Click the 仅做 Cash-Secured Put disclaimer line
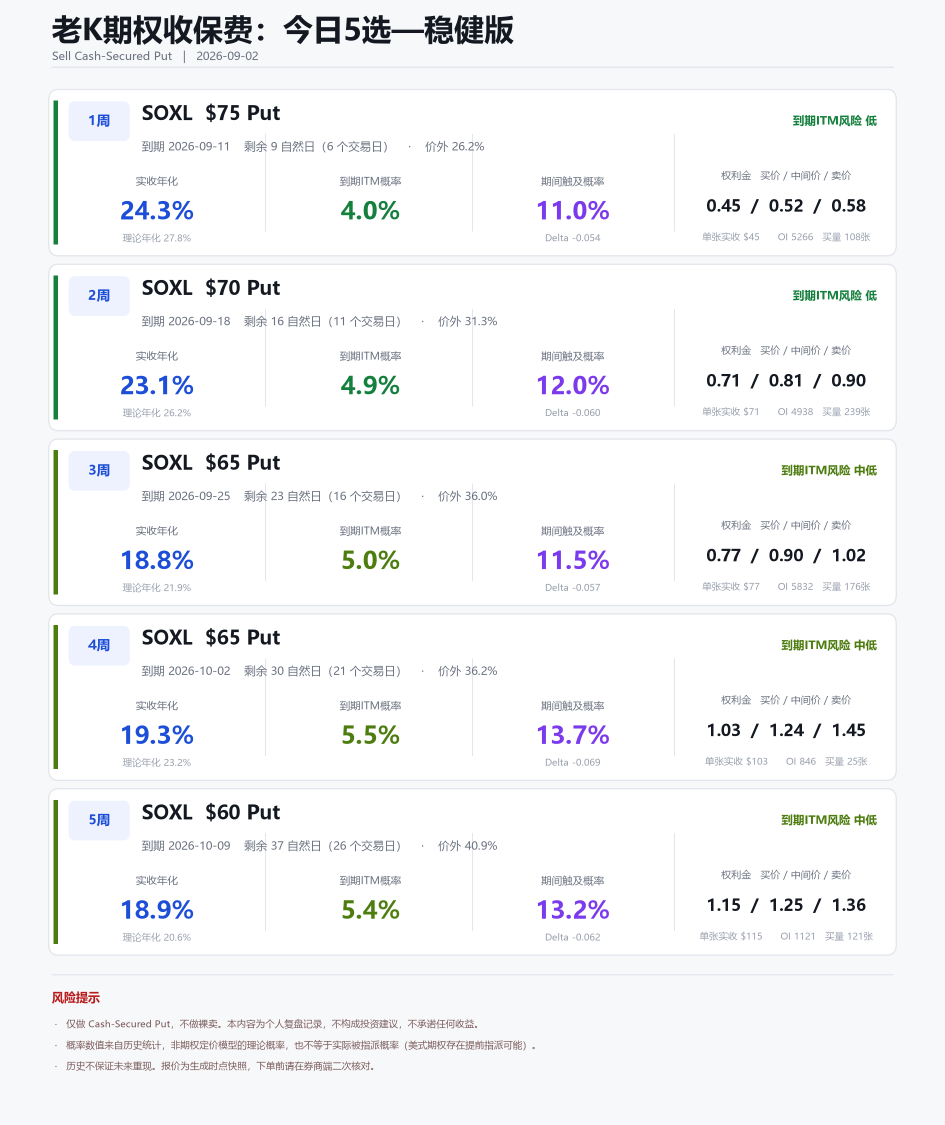This screenshot has height=1125, width=945. [x=273, y=1025]
